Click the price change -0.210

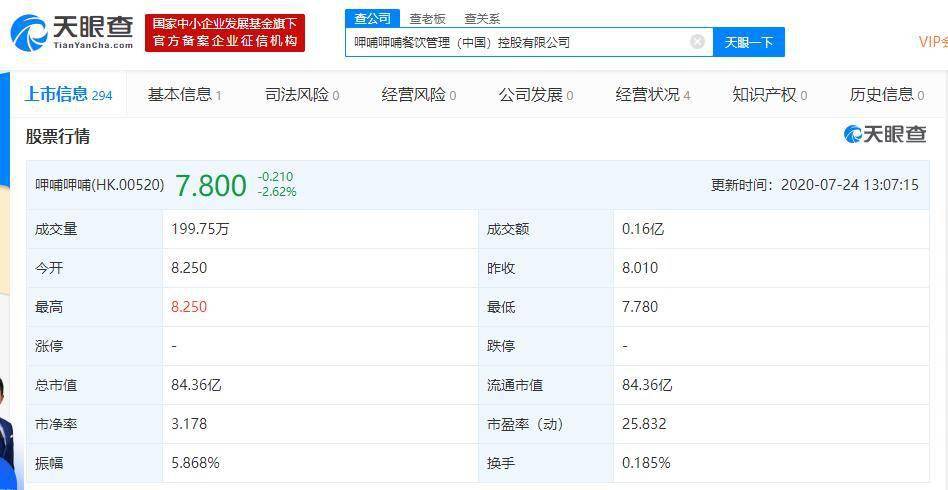click(275, 177)
